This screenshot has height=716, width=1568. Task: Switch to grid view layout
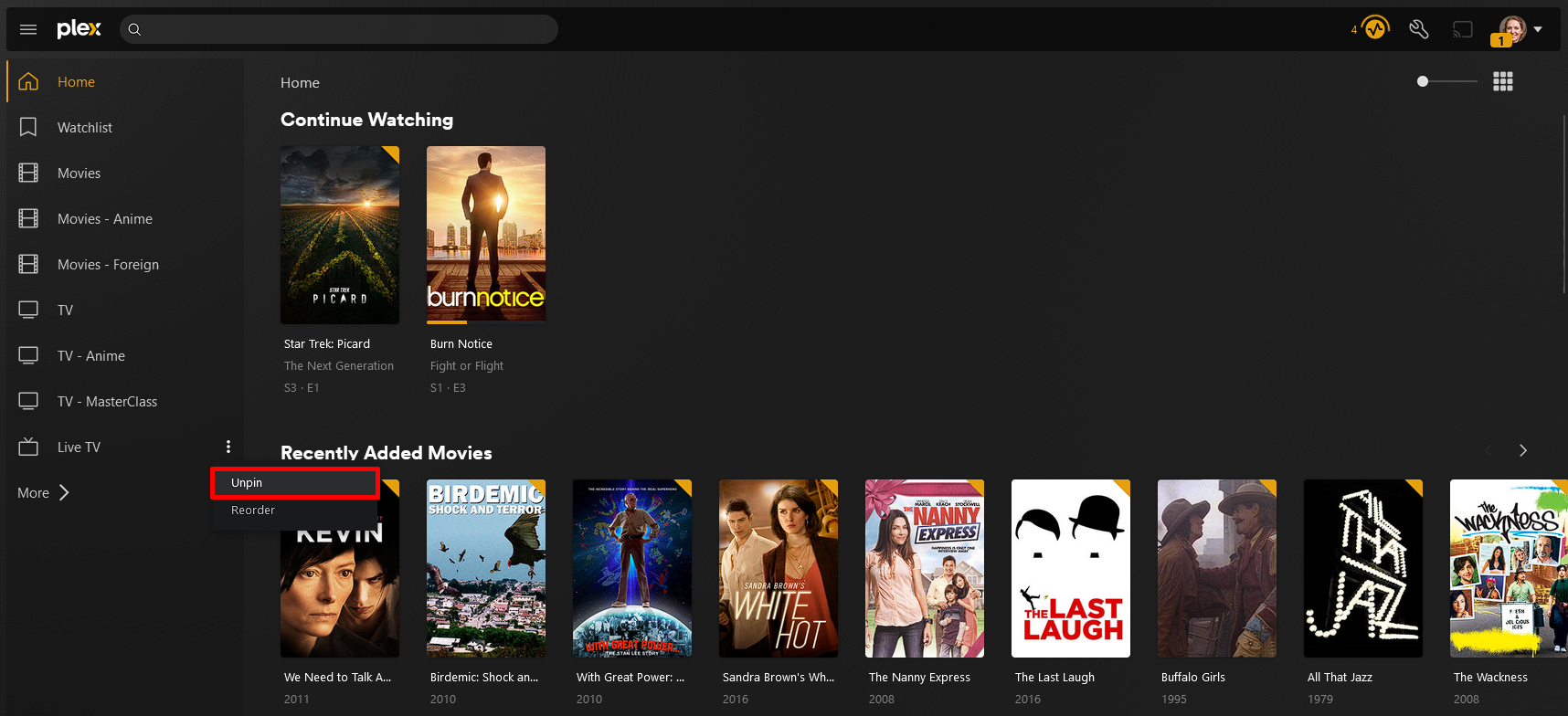1503,82
